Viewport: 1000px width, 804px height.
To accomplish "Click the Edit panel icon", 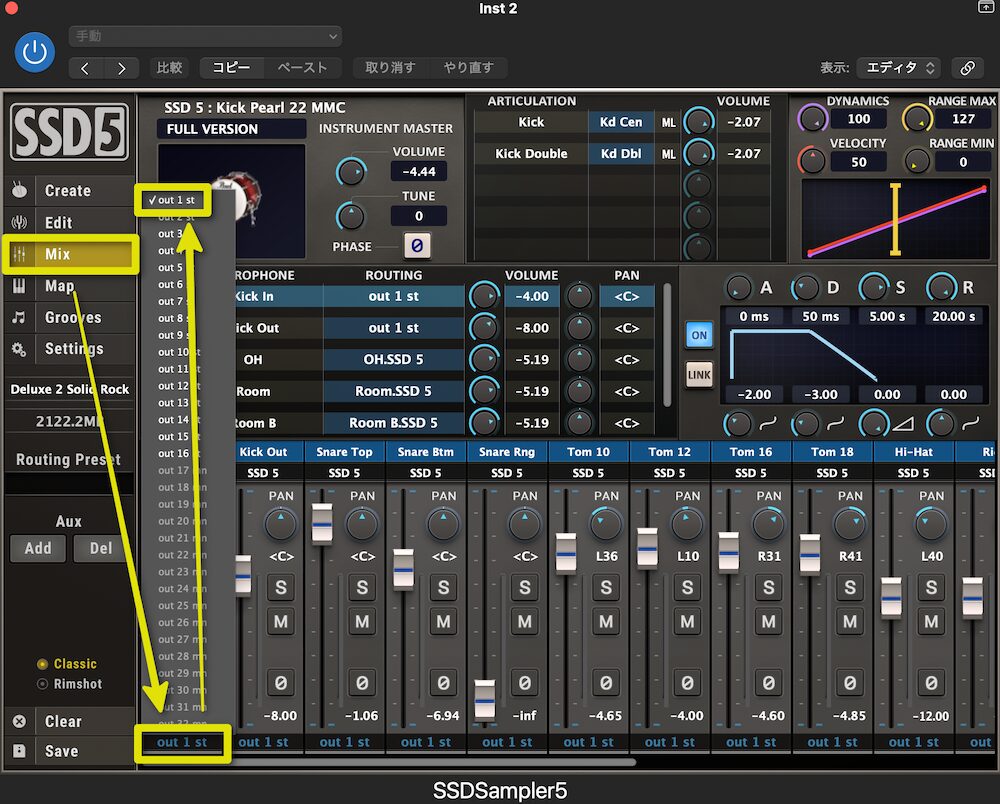I will 21,222.
